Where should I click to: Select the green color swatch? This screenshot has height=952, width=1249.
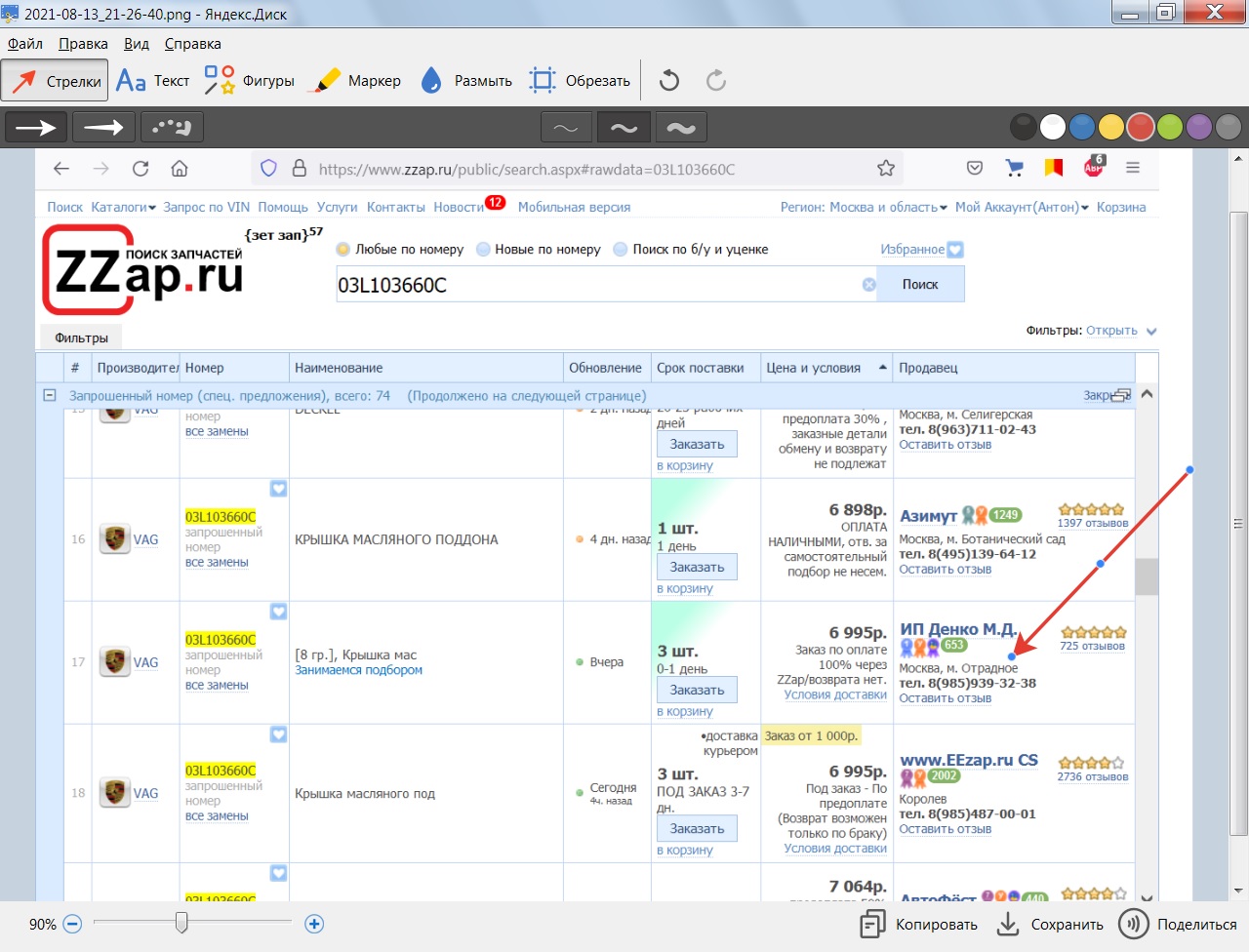[1170, 127]
